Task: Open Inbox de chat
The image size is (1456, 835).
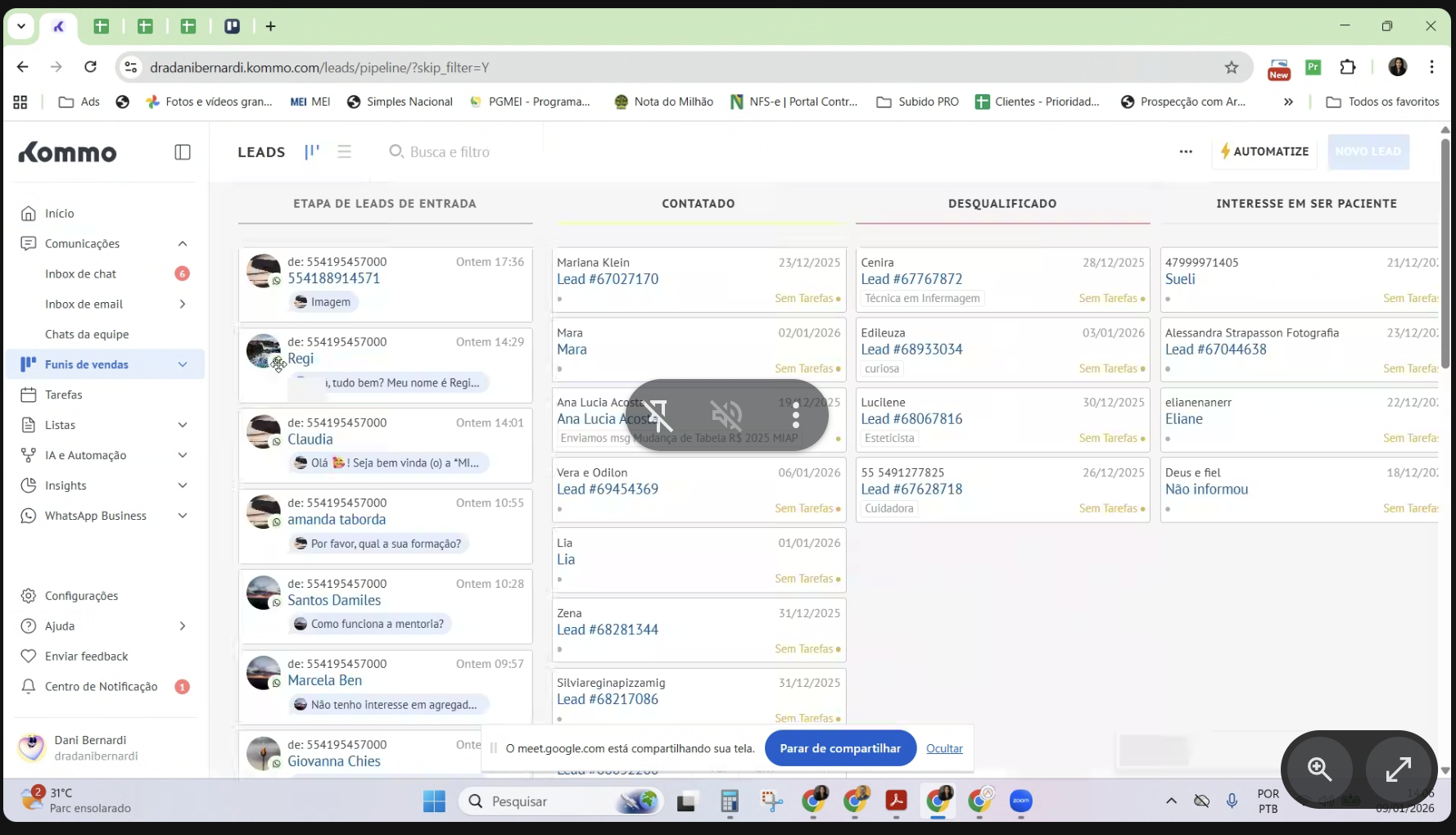Action: tap(80, 274)
